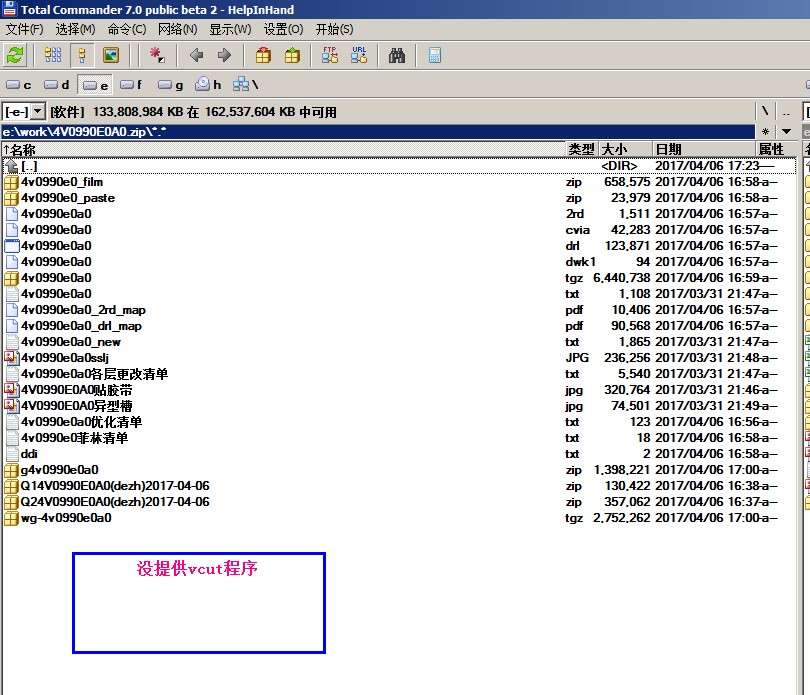The height and width of the screenshot is (695, 810).
Task: Click the unpack files gift icon
Action: [x=292, y=55]
